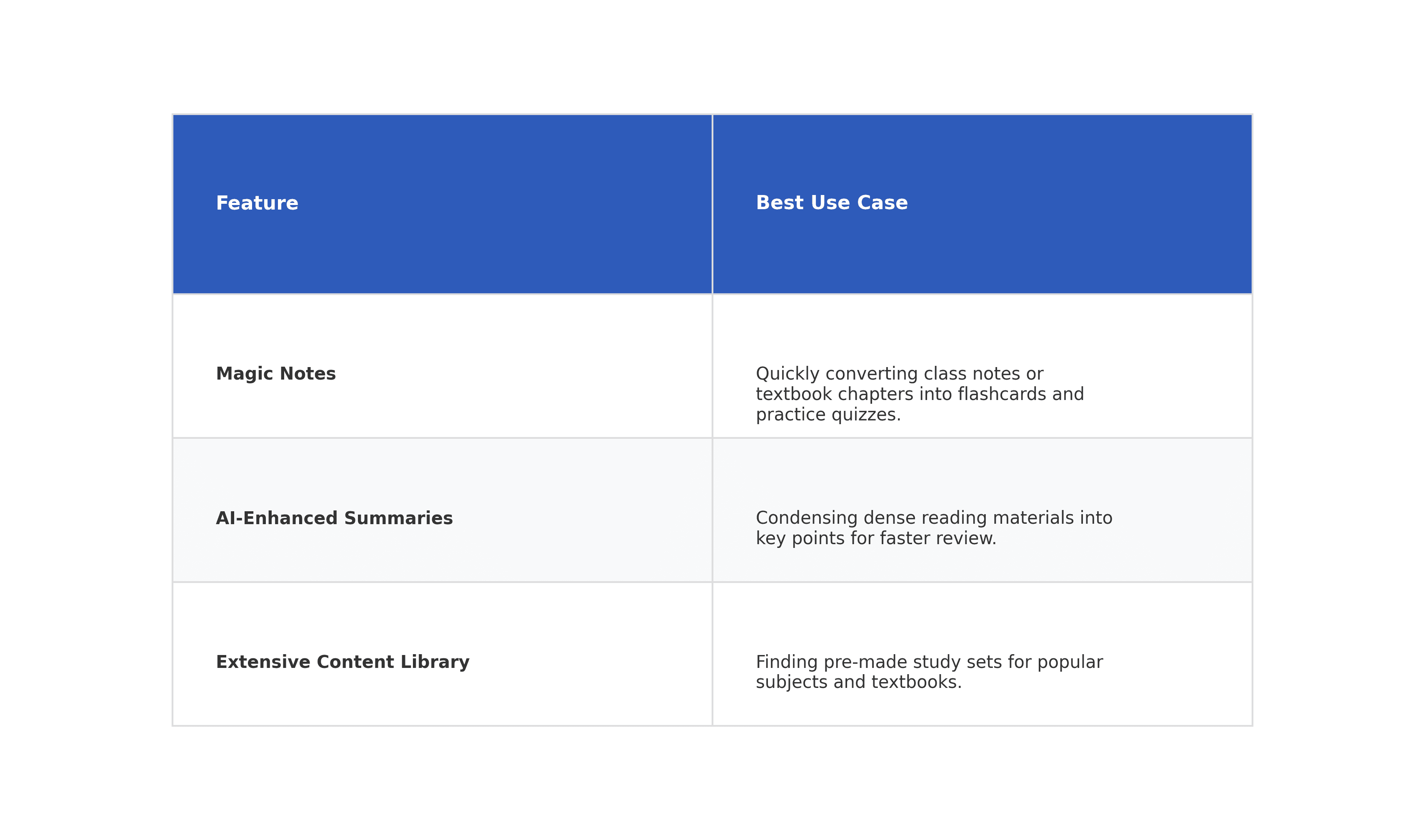Click the word "Finding" in the library row

[x=787, y=662]
